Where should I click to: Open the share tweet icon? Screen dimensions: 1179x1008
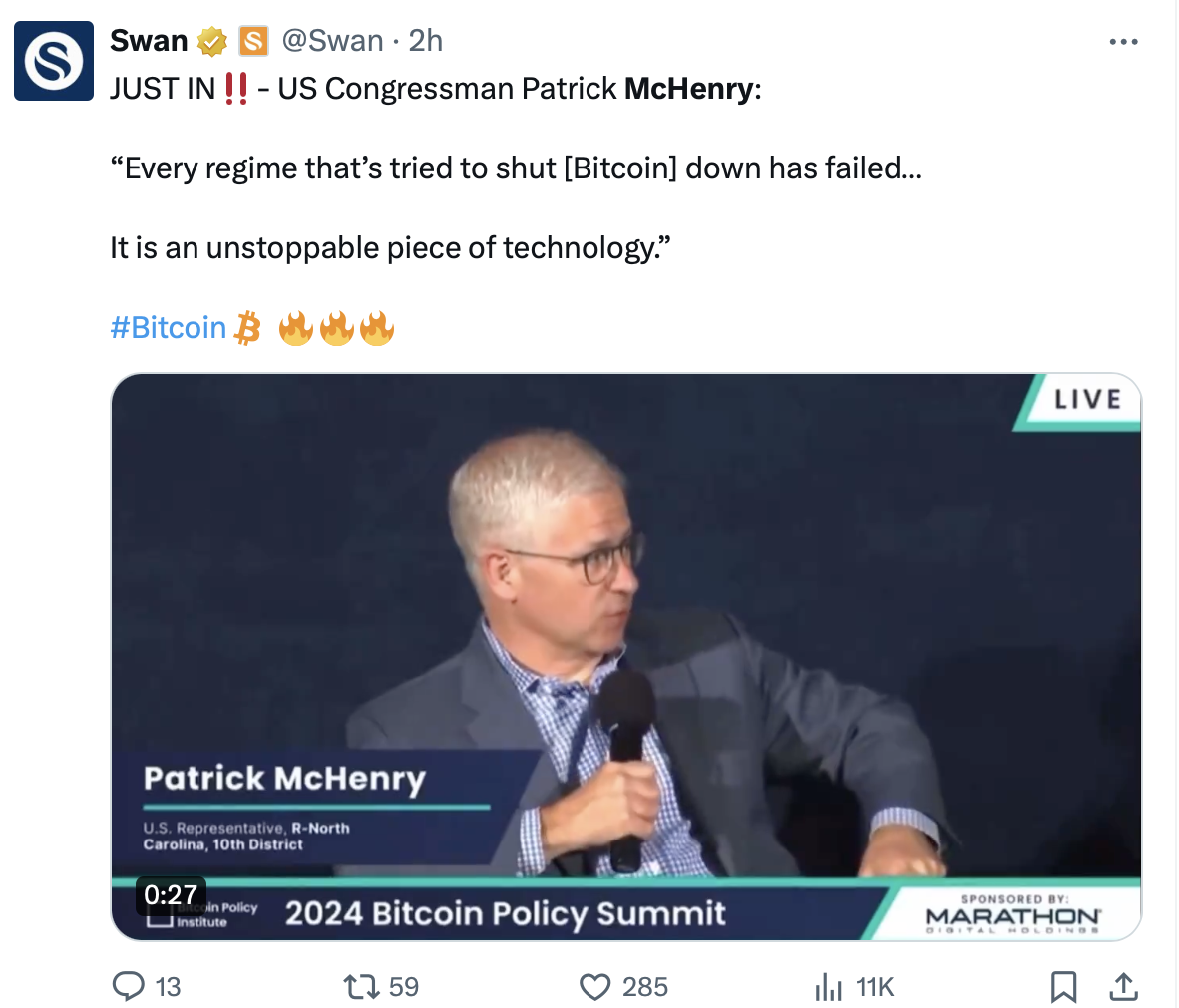(1123, 986)
